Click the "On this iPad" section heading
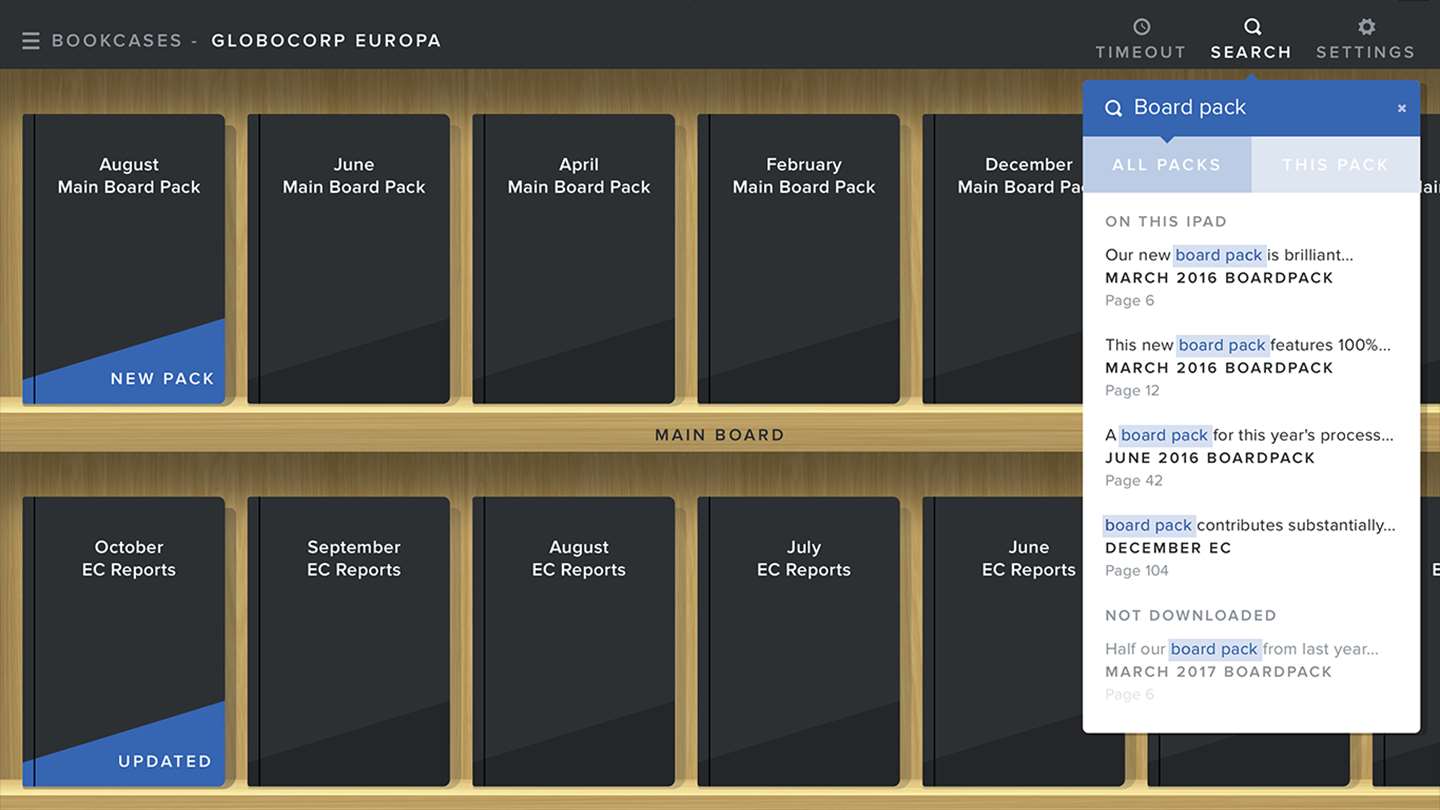 tap(1166, 222)
